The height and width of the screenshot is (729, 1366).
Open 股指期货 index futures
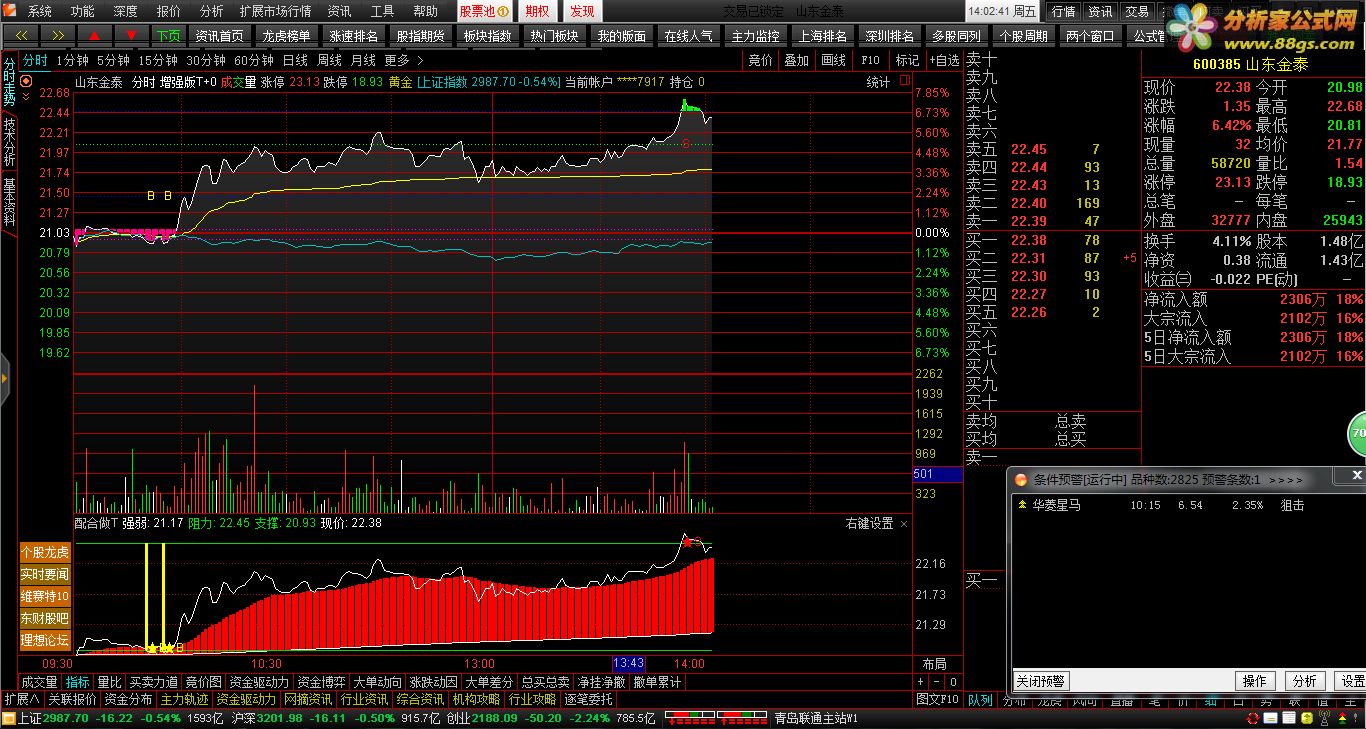[x=420, y=35]
